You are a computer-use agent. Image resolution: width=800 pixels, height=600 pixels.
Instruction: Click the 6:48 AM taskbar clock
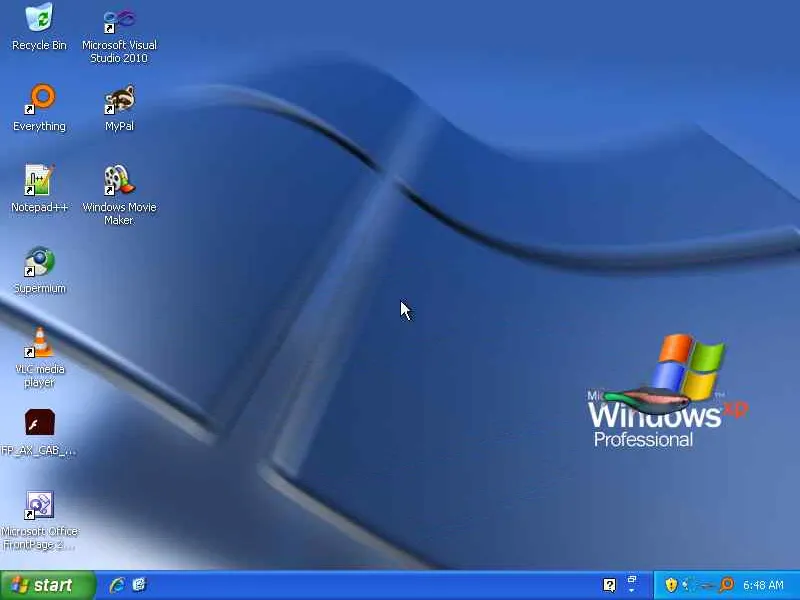click(x=763, y=585)
